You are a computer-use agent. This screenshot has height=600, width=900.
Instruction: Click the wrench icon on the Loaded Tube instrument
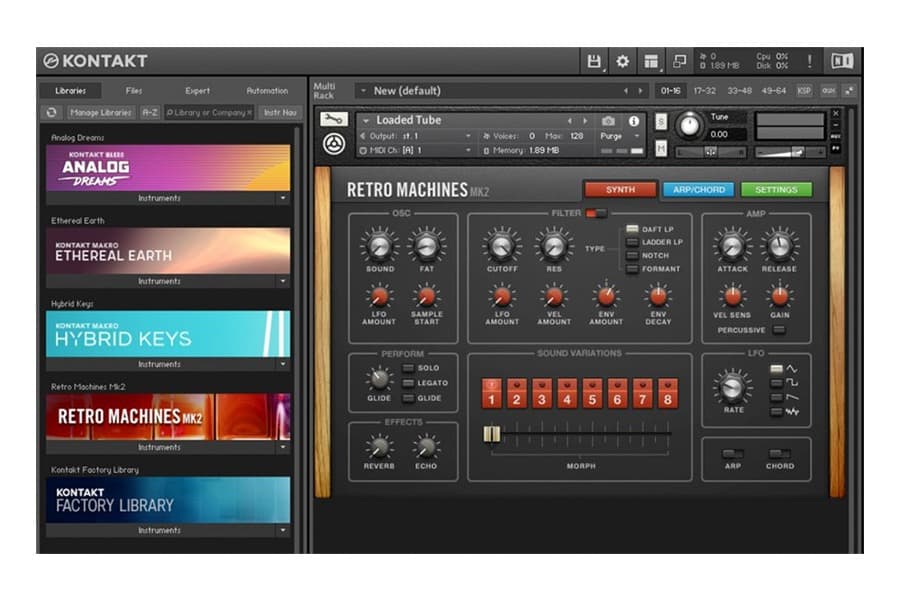333,120
